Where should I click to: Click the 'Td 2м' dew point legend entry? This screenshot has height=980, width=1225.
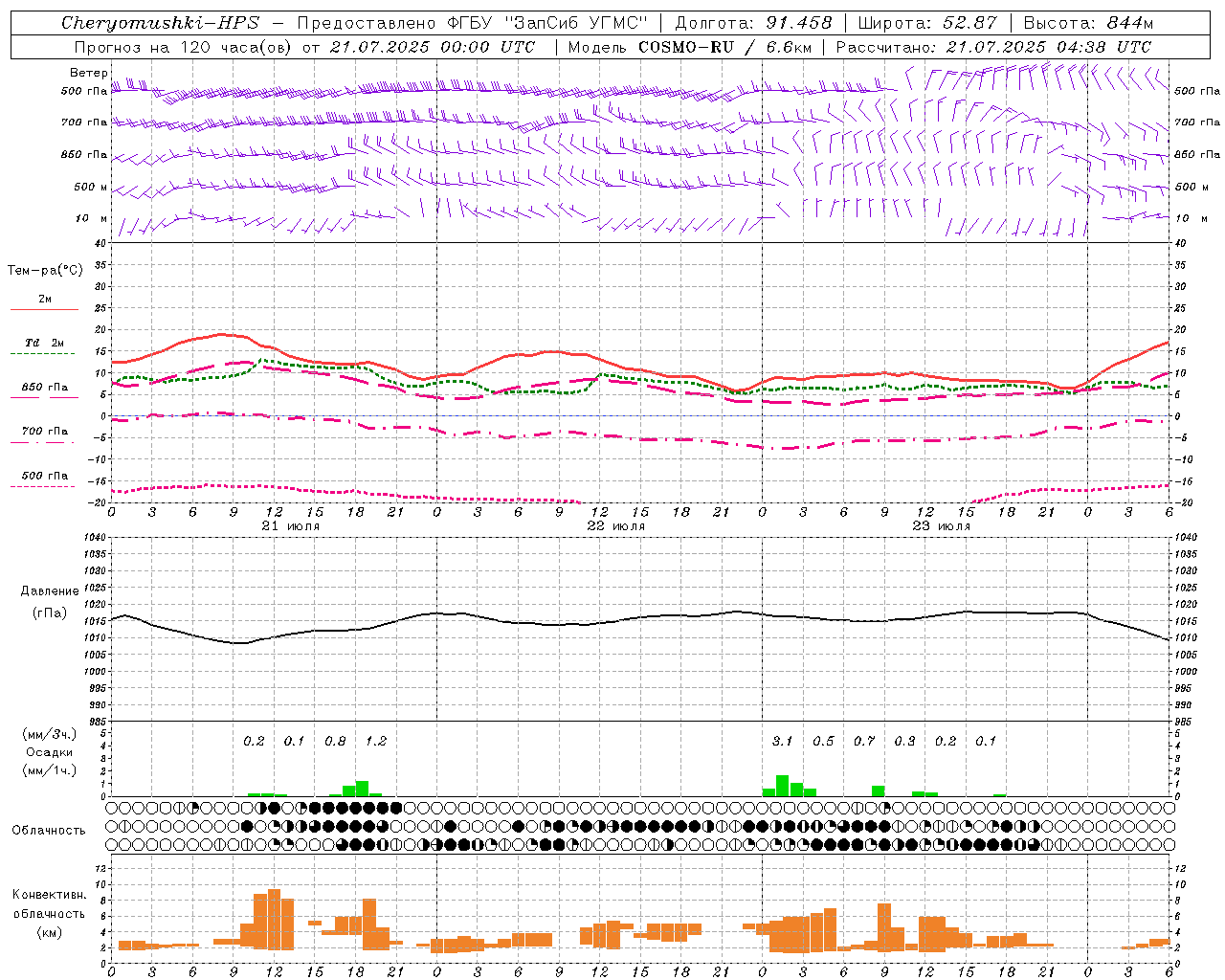[44, 343]
